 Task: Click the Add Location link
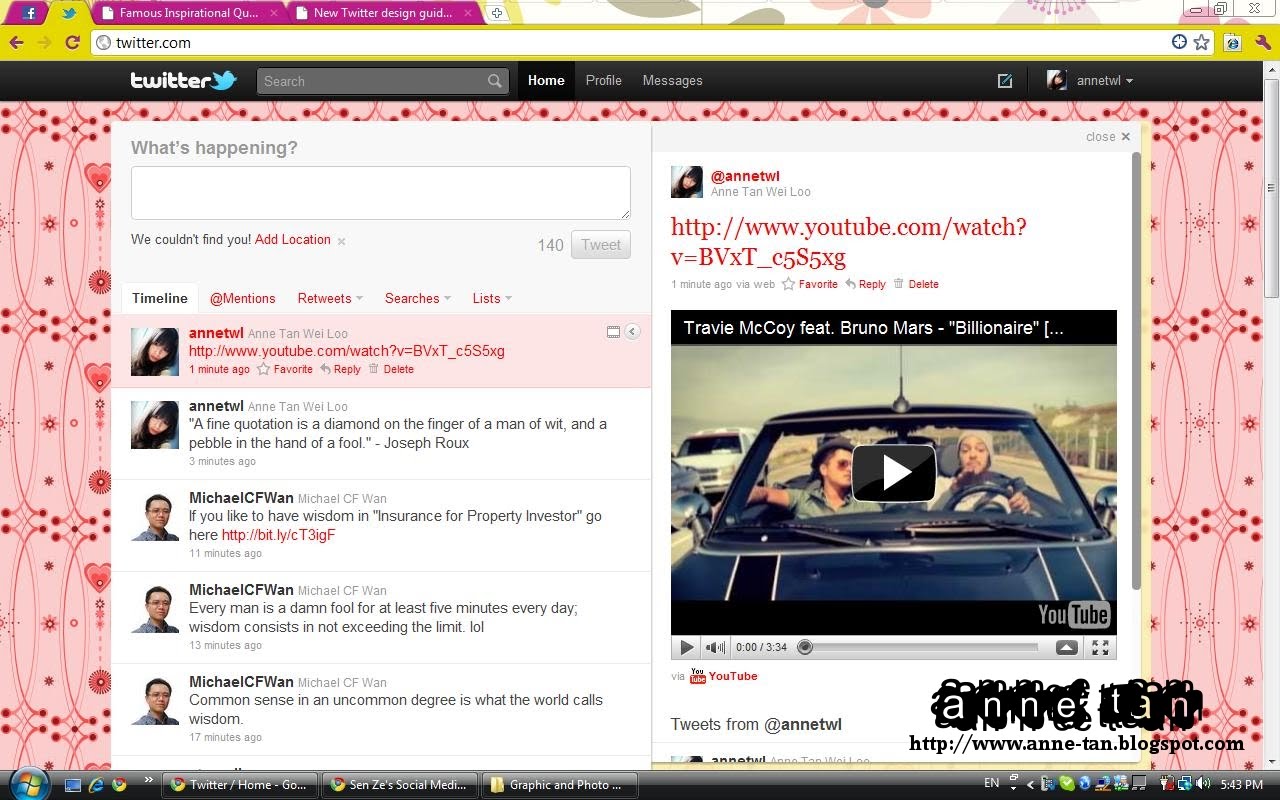click(x=292, y=240)
